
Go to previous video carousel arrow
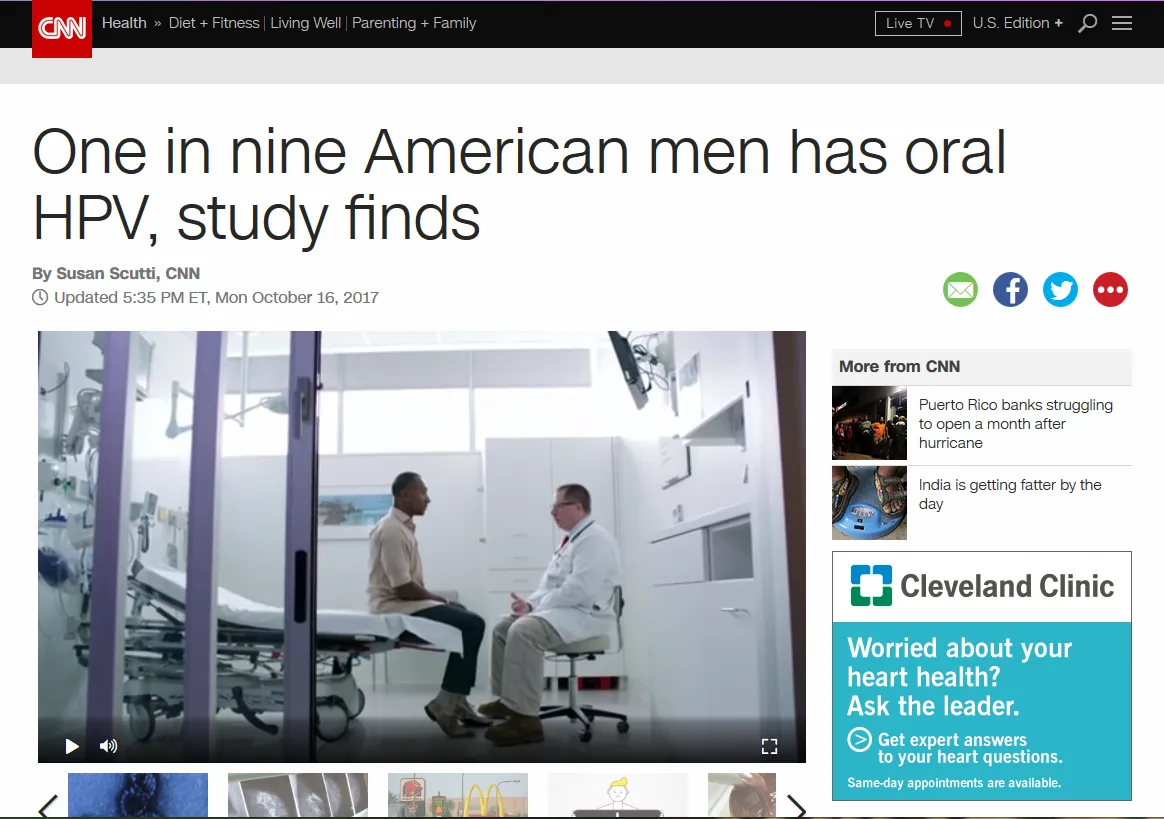[x=48, y=807]
